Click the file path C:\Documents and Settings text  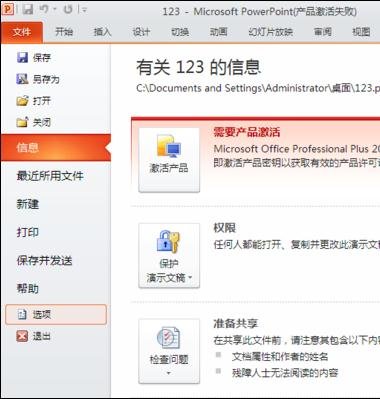point(258,88)
